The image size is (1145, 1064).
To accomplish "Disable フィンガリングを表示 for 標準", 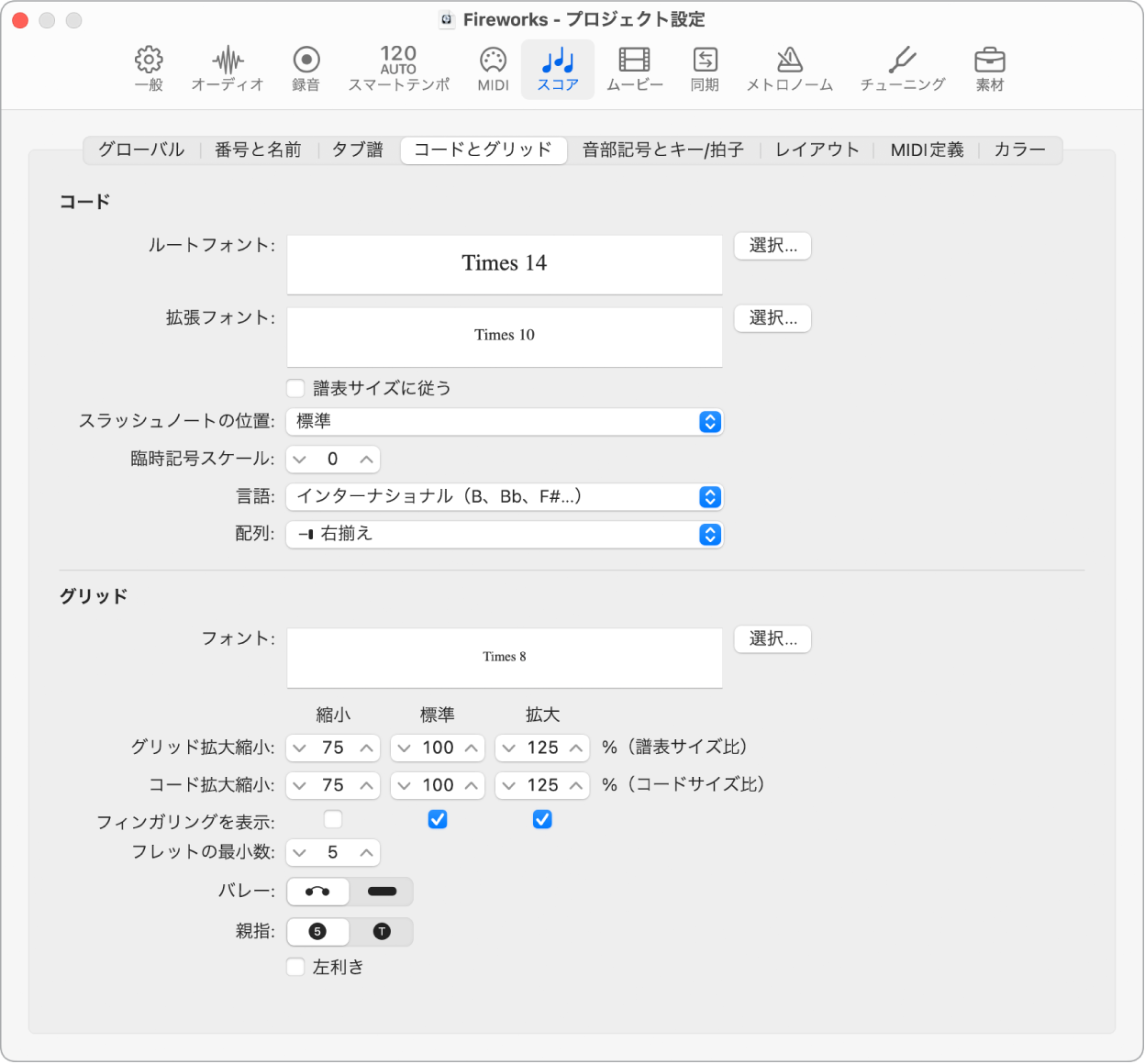I will (438, 819).
